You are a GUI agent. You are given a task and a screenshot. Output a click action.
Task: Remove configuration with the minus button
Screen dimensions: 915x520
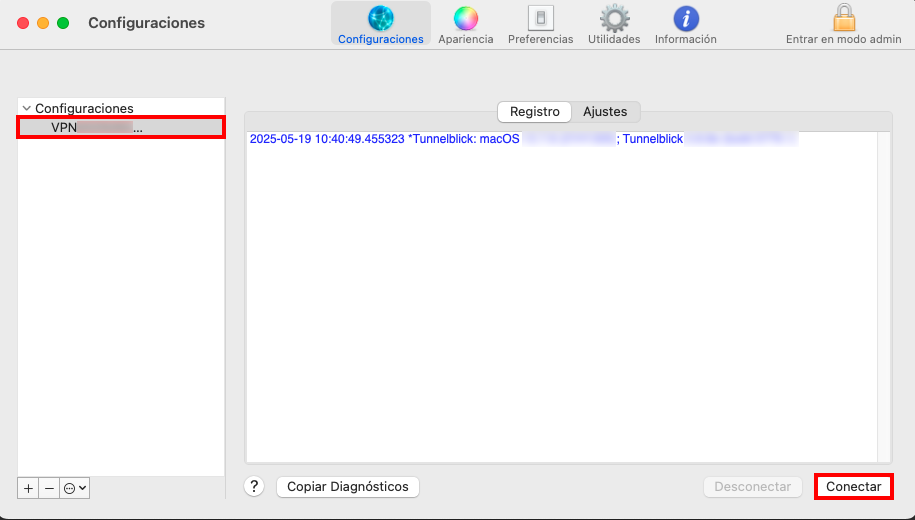[49, 488]
